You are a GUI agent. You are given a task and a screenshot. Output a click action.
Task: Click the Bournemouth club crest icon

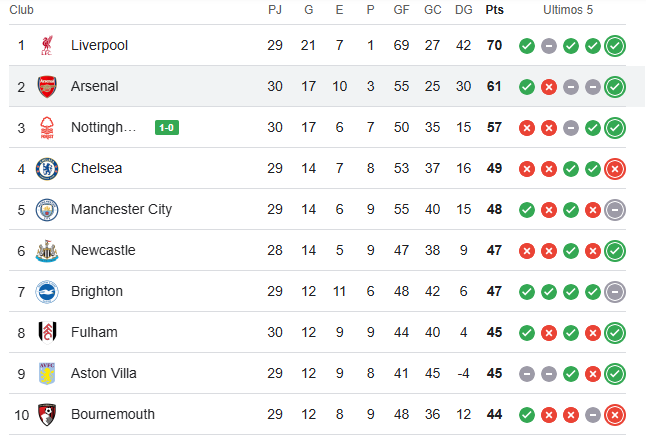point(47,414)
